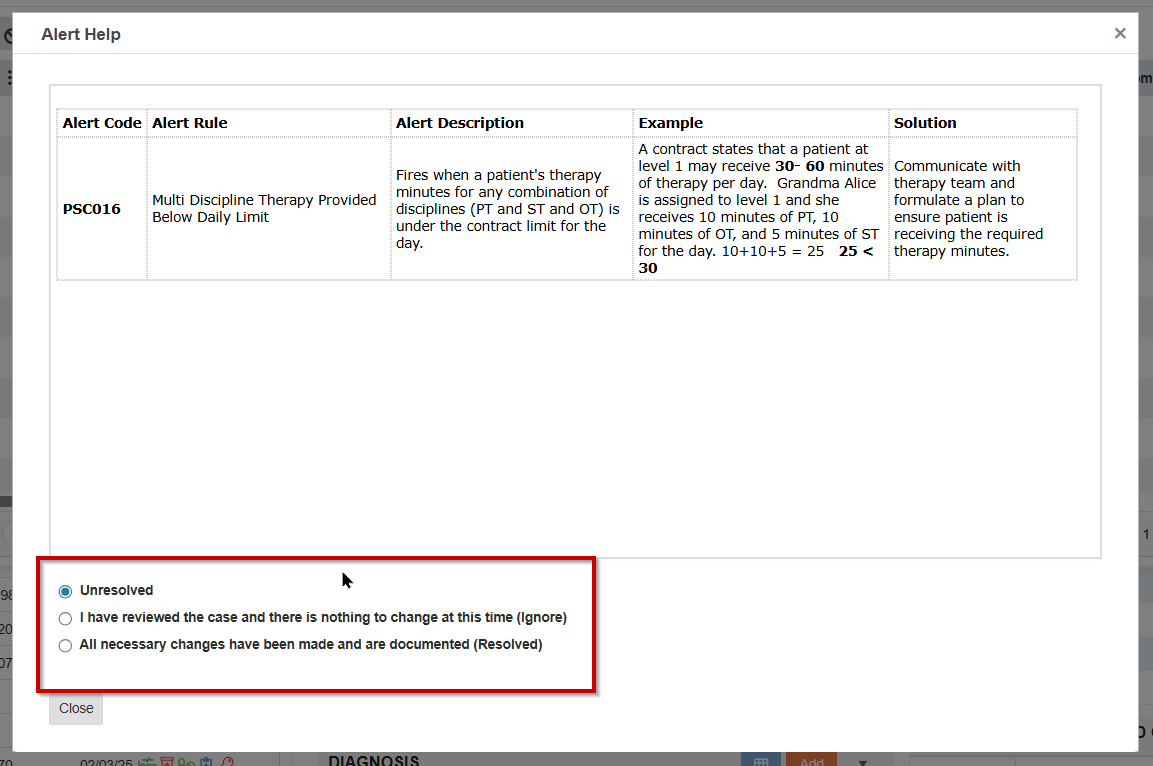1153x766 pixels.
Task: Open the dropdown arrow next to the Add button
Action: (863, 762)
